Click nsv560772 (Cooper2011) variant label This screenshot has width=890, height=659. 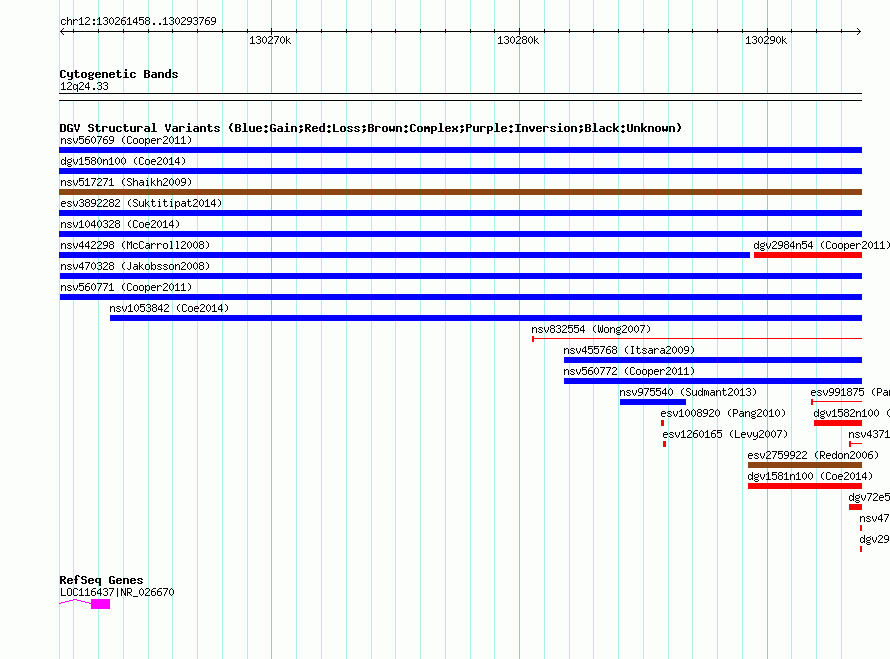coord(629,371)
